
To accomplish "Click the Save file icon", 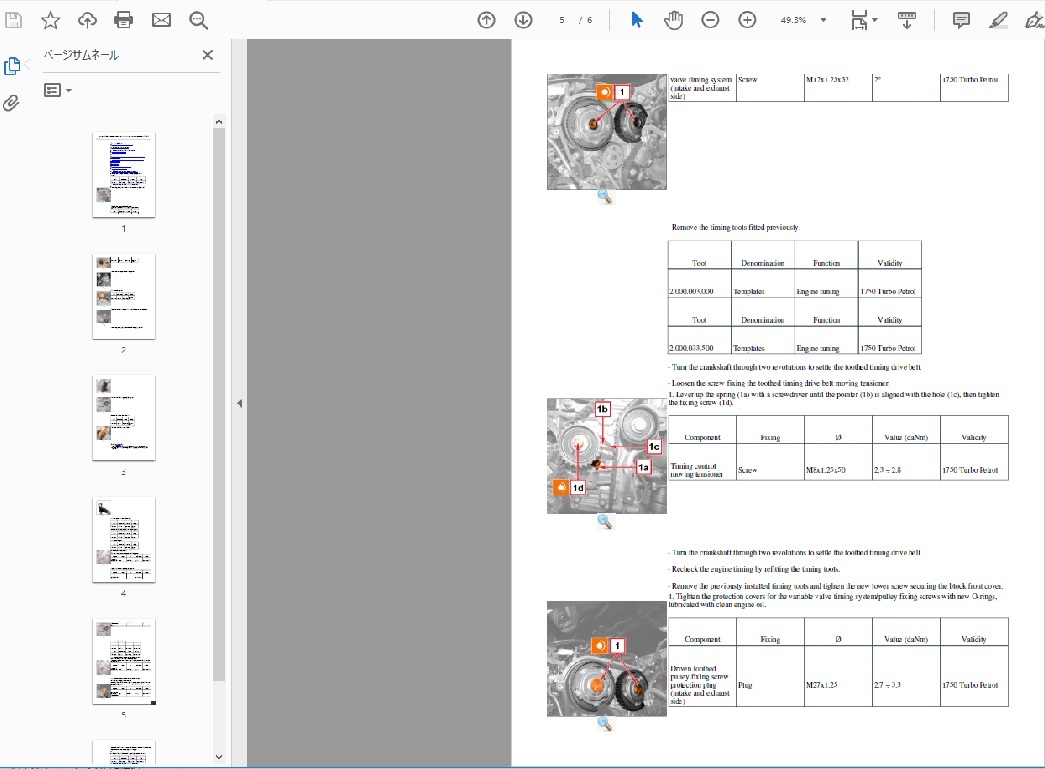I will [x=13, y=20].
